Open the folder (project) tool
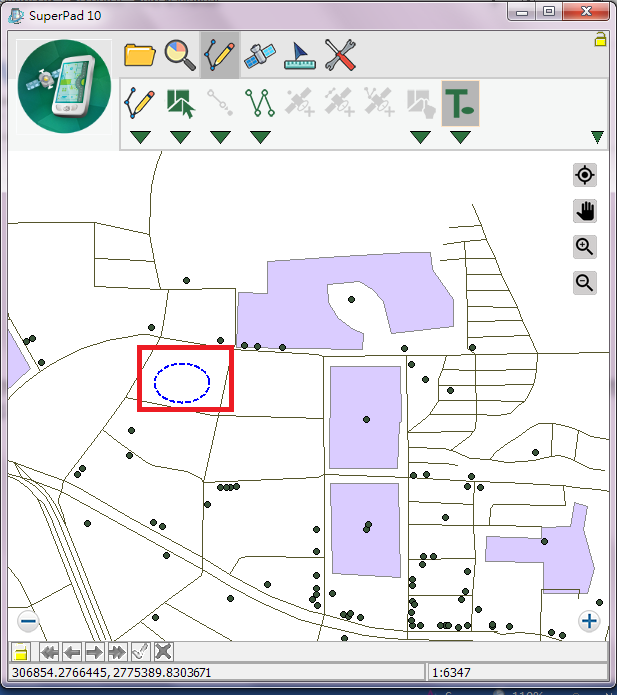 pyautogui.click(x=140, y=55)
